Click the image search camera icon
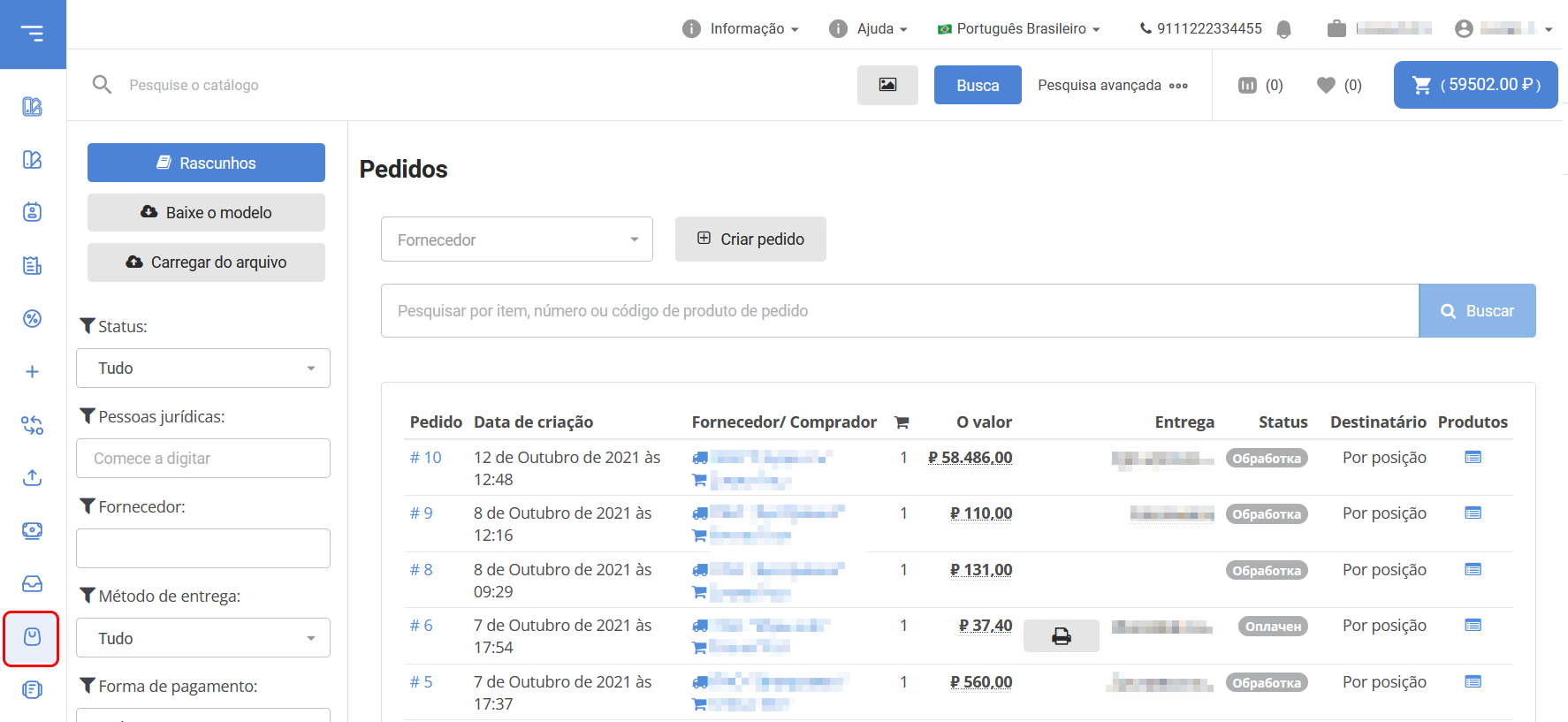The width and height of the screenshot is (1568, 722). click(x=887, y=85)
